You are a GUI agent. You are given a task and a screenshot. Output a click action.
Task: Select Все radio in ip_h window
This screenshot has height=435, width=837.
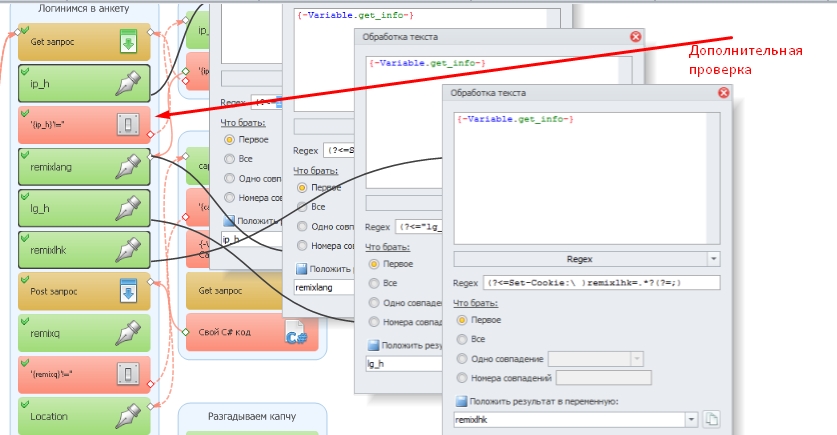tap(230, 159)
